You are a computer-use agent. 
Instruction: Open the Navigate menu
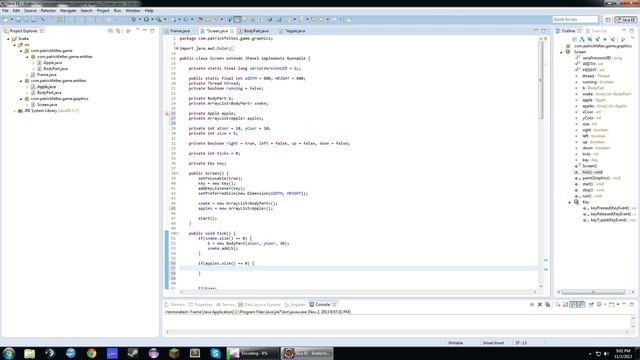click(68, 11)
